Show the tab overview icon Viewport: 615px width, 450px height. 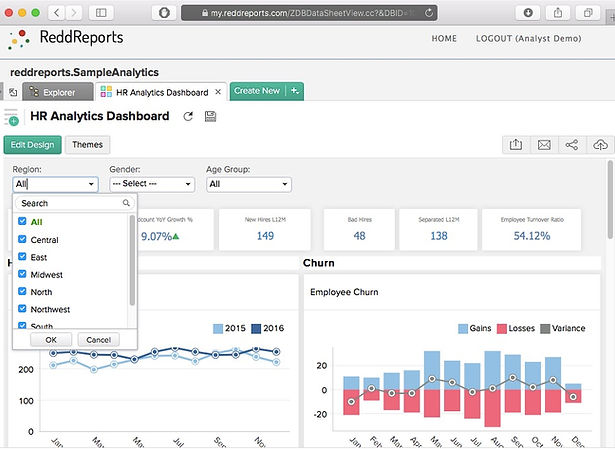tap(588, 13)
